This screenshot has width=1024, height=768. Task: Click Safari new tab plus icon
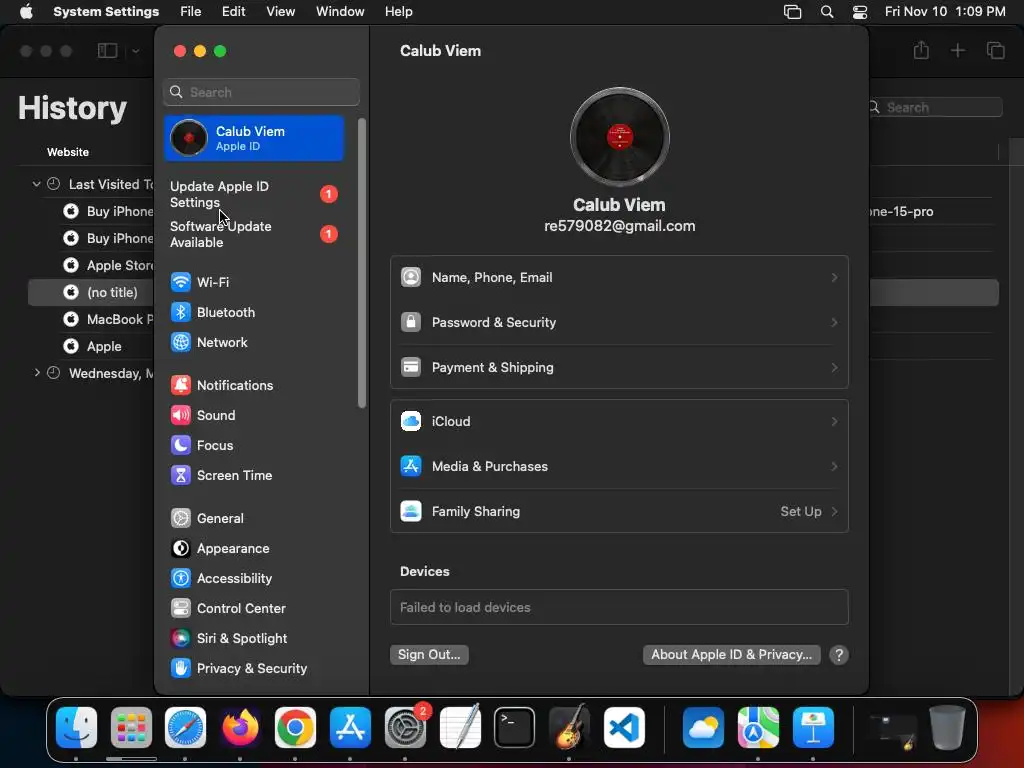pos(957,50)
